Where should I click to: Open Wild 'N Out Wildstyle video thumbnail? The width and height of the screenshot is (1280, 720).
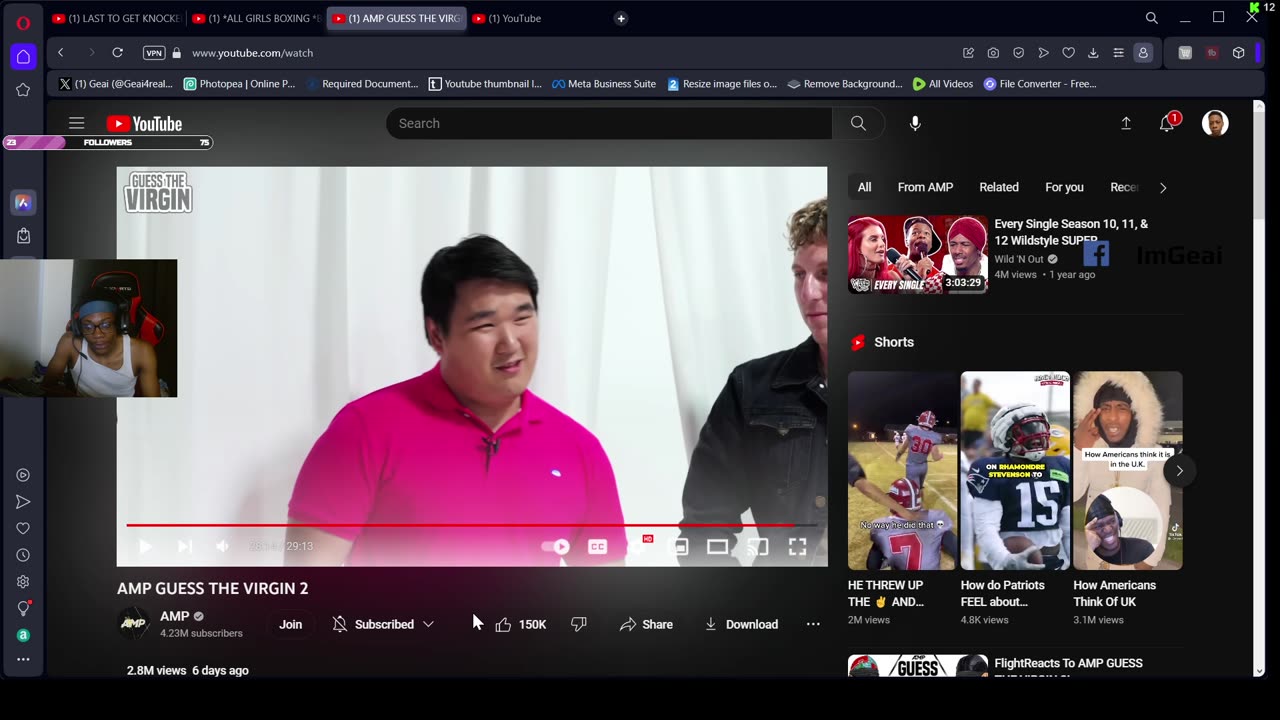click(x=918, y=254)
